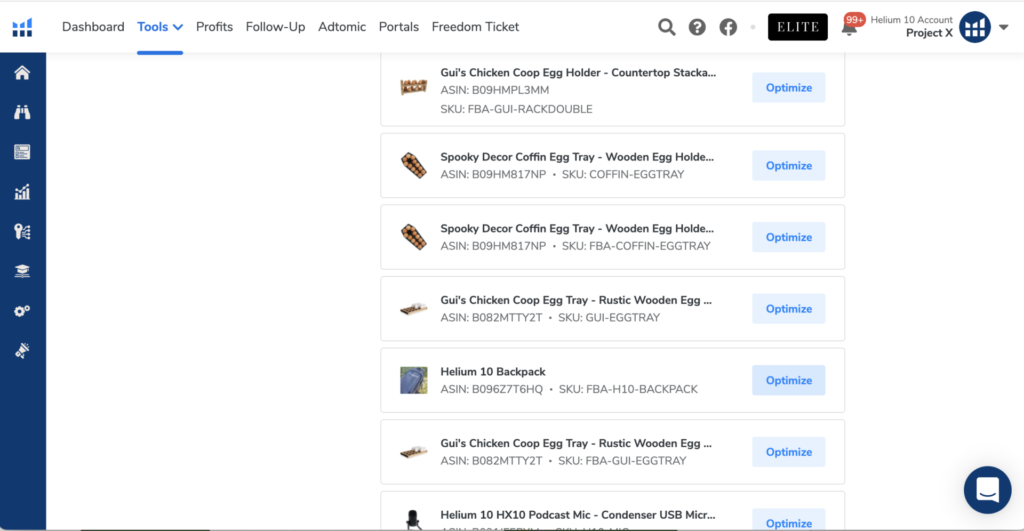Open the live chat bubble widget

tap(987, 490)
